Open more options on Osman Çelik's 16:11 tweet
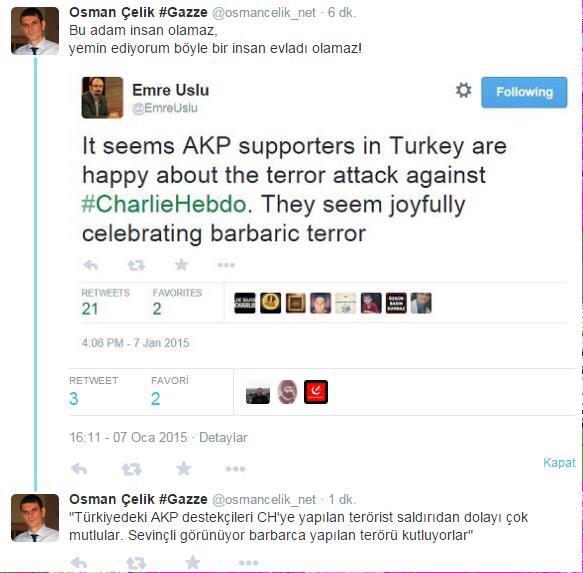583x573 pixels. point(235,469)
